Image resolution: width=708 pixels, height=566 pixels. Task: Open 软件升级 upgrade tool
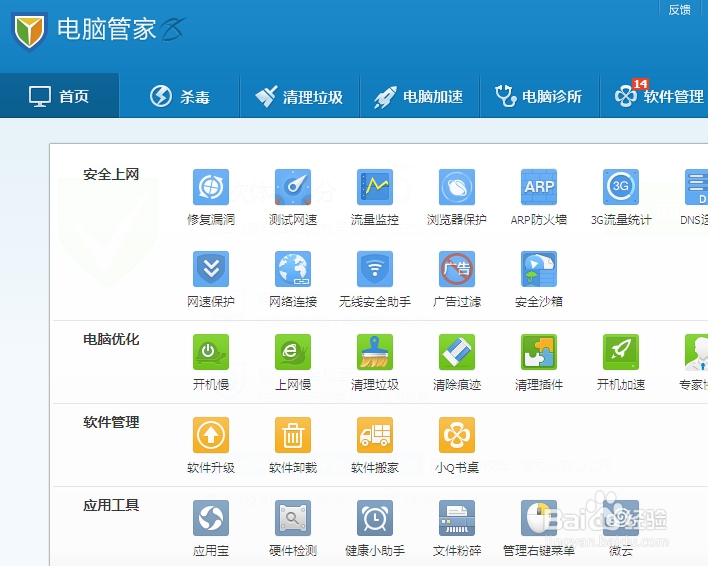click(211, 435)
